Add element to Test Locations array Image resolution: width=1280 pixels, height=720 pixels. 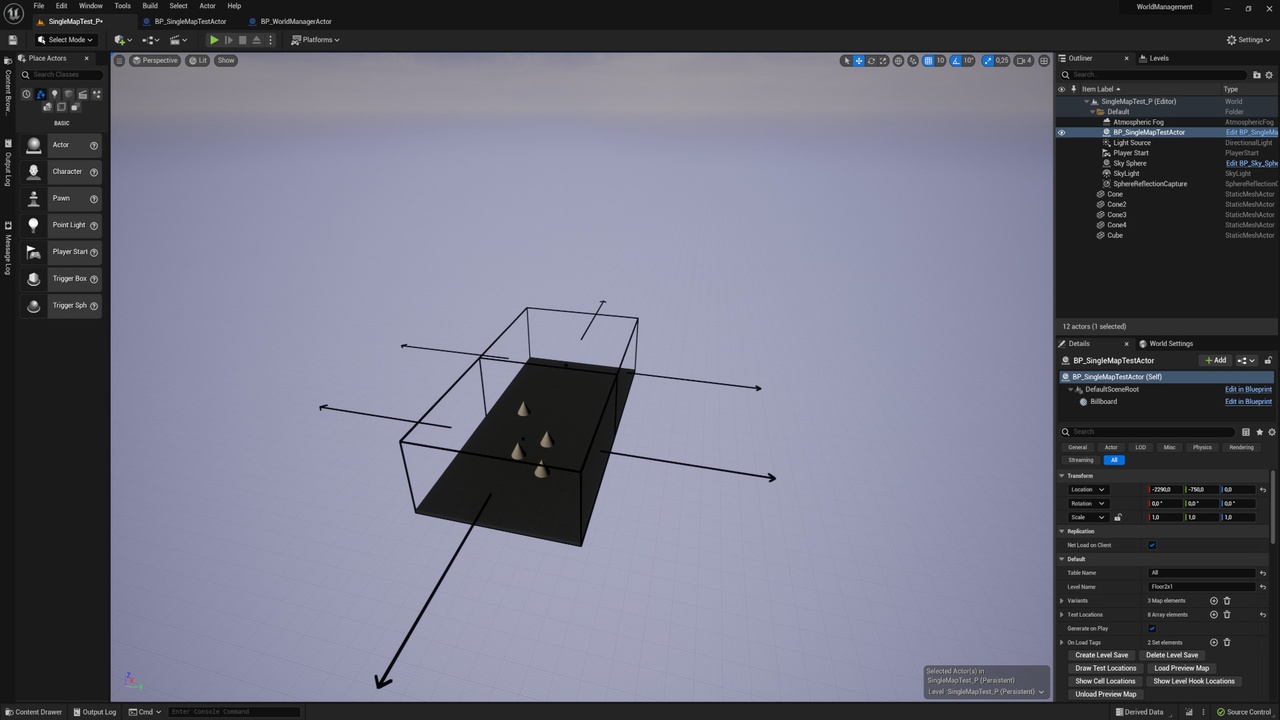pos(1214,615)
